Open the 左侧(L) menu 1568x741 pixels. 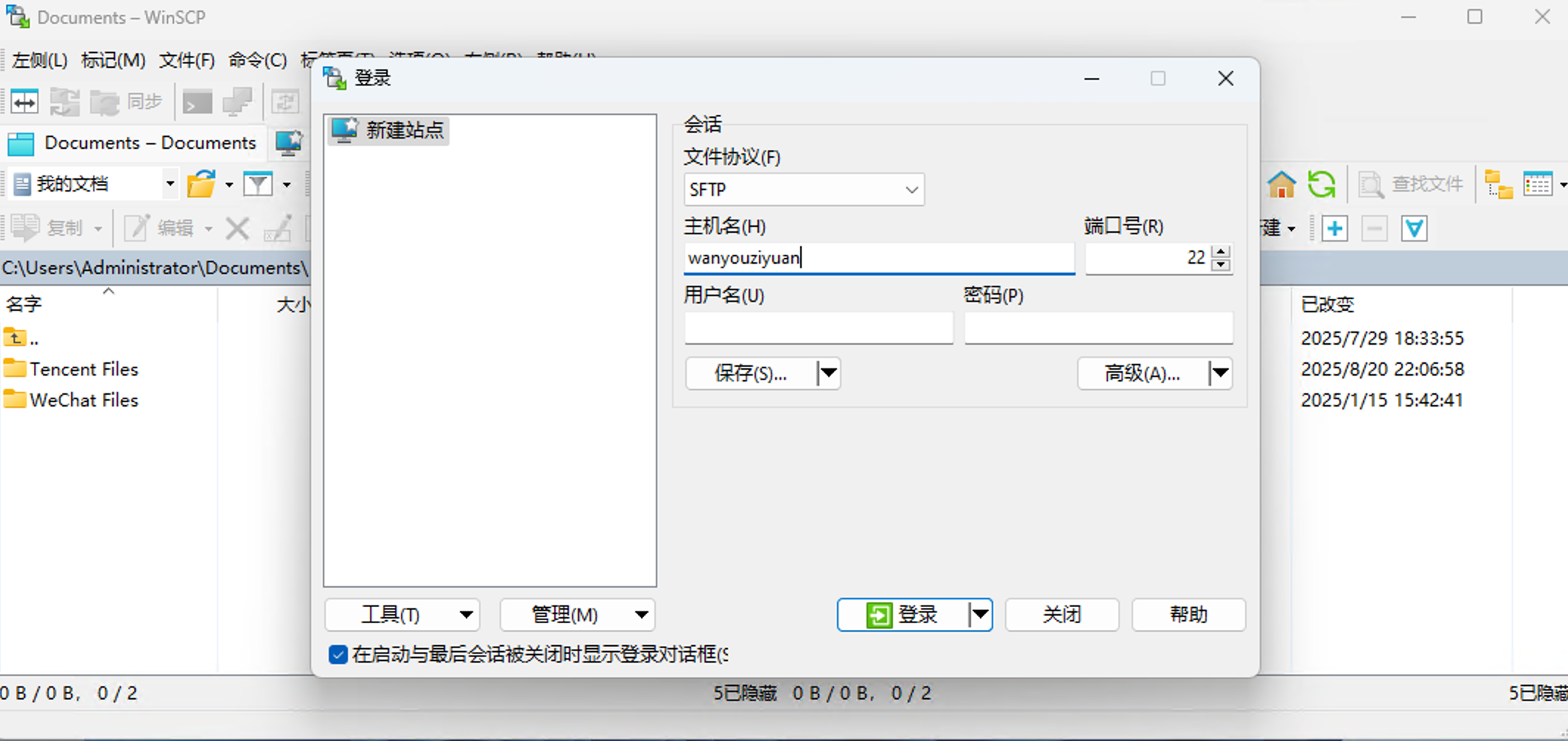40,60
